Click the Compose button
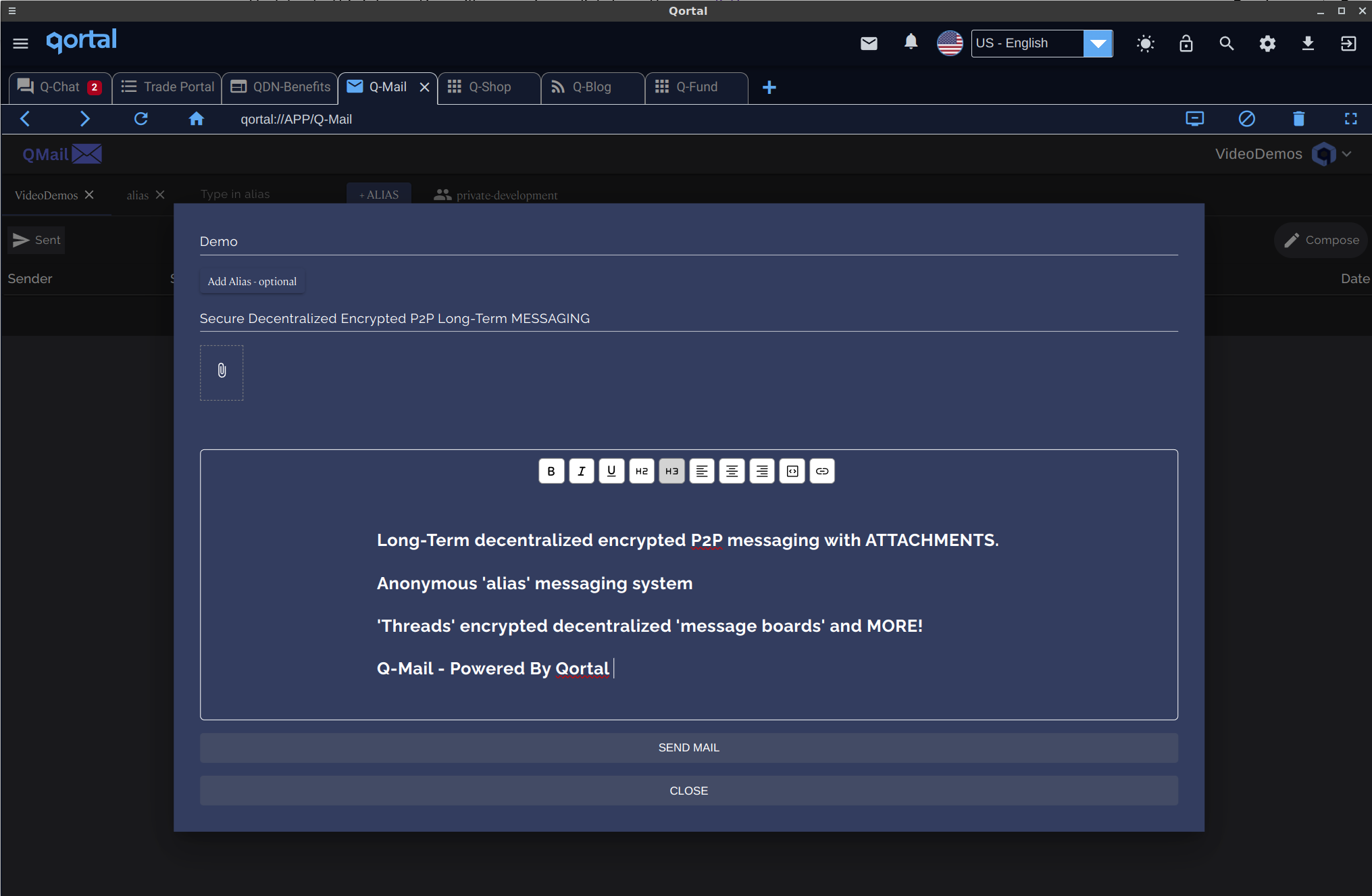Screen dimensions: 1372x896 pyautogui.click(x=1321, y=240)
